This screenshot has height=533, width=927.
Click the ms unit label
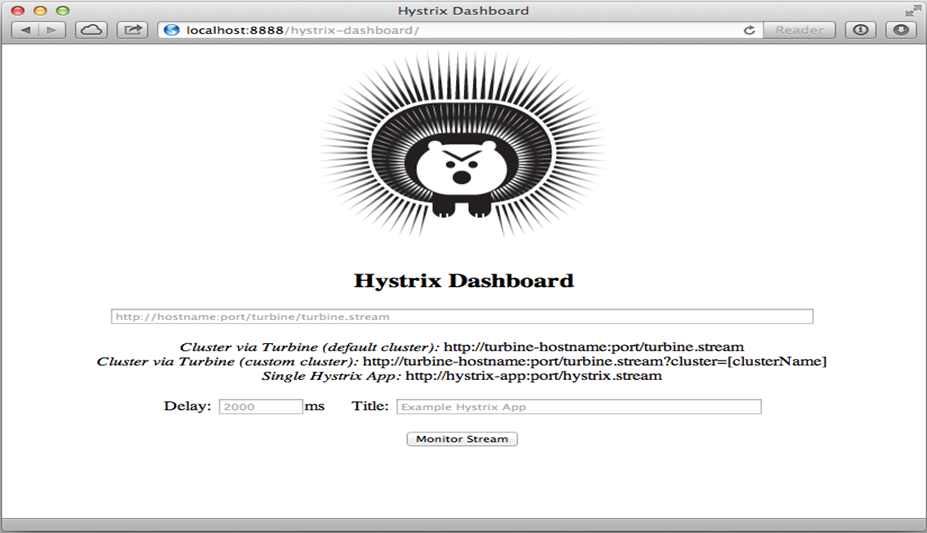[x=315, y=407]
